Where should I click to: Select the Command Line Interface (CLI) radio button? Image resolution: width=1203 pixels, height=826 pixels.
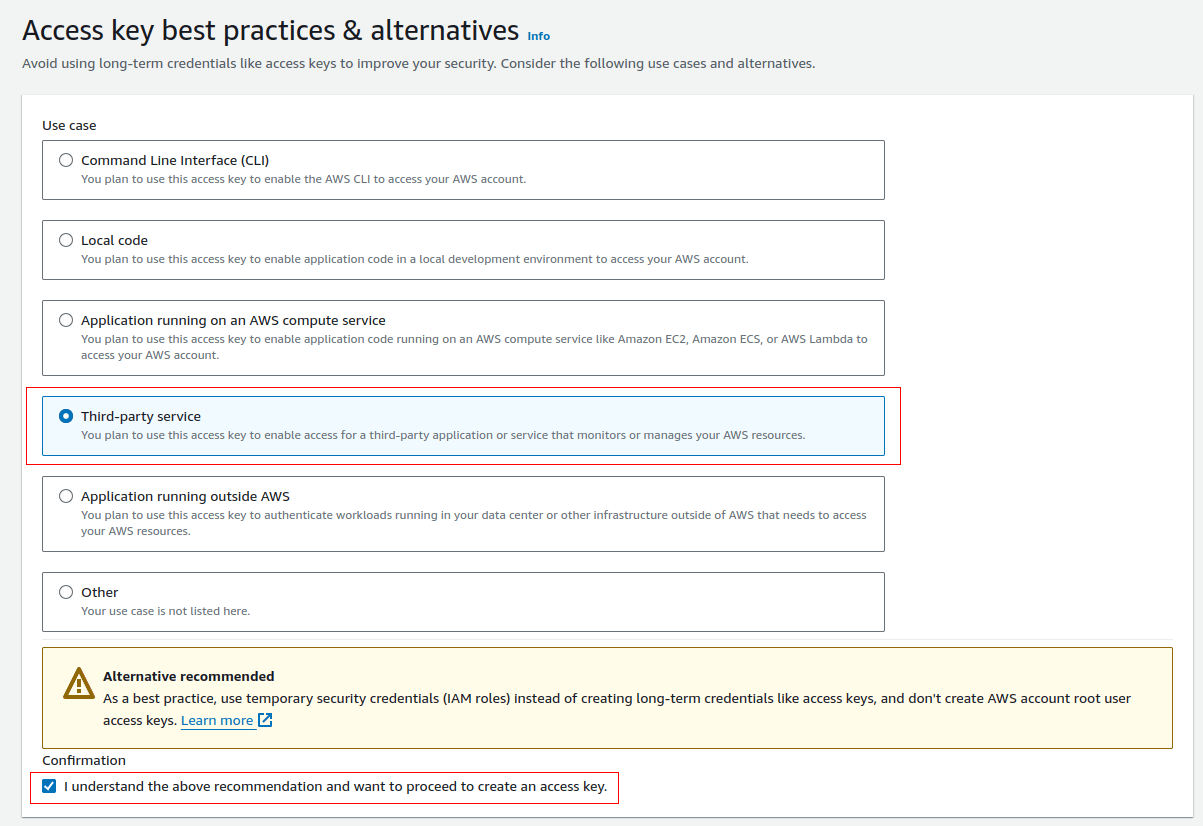click(66, 160)
